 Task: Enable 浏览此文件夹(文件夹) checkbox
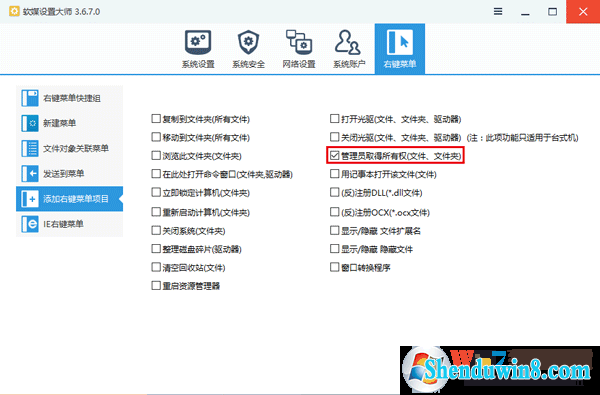(156, 155)
